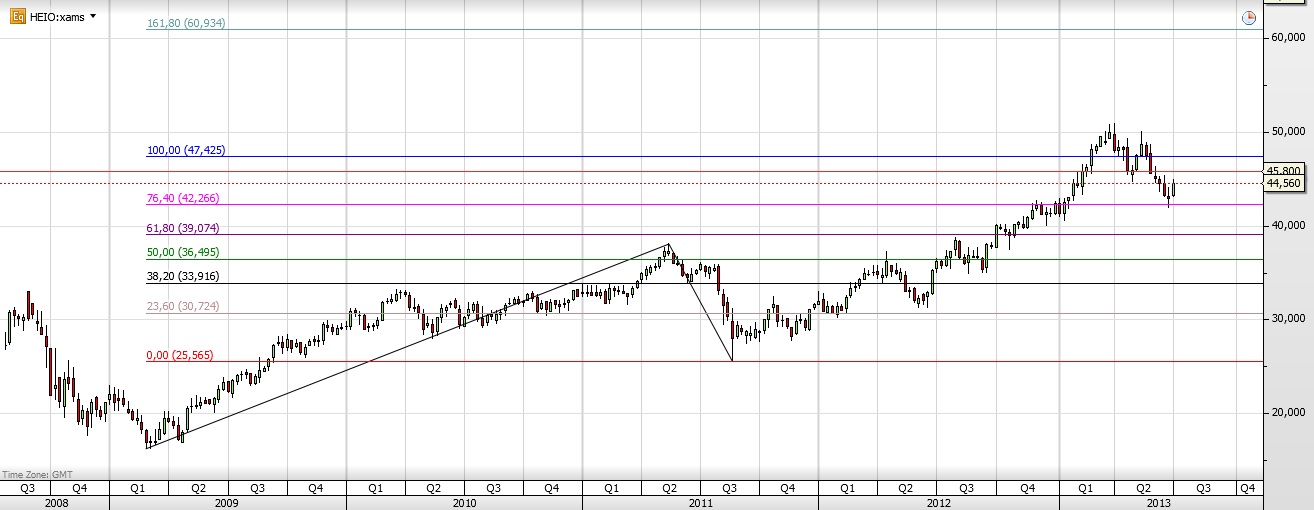Image resolution: width=1314 pixels, height=510 pixels.
Task: Click the Q4 quarter label of 2012
Action: (x=1029, y=488)
